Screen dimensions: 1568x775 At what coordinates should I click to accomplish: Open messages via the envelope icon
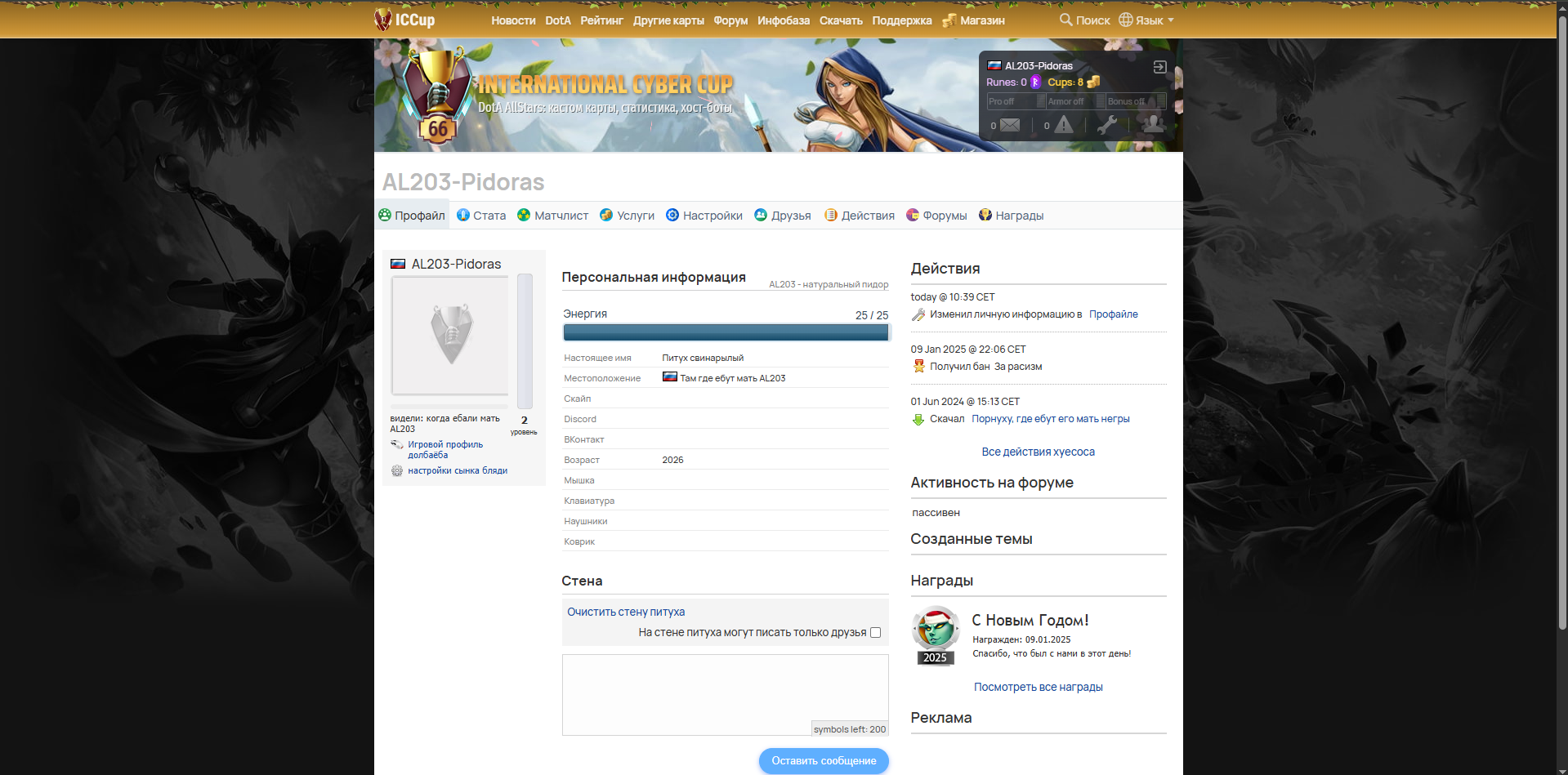pyautogui.click(x=1010, y=125)
